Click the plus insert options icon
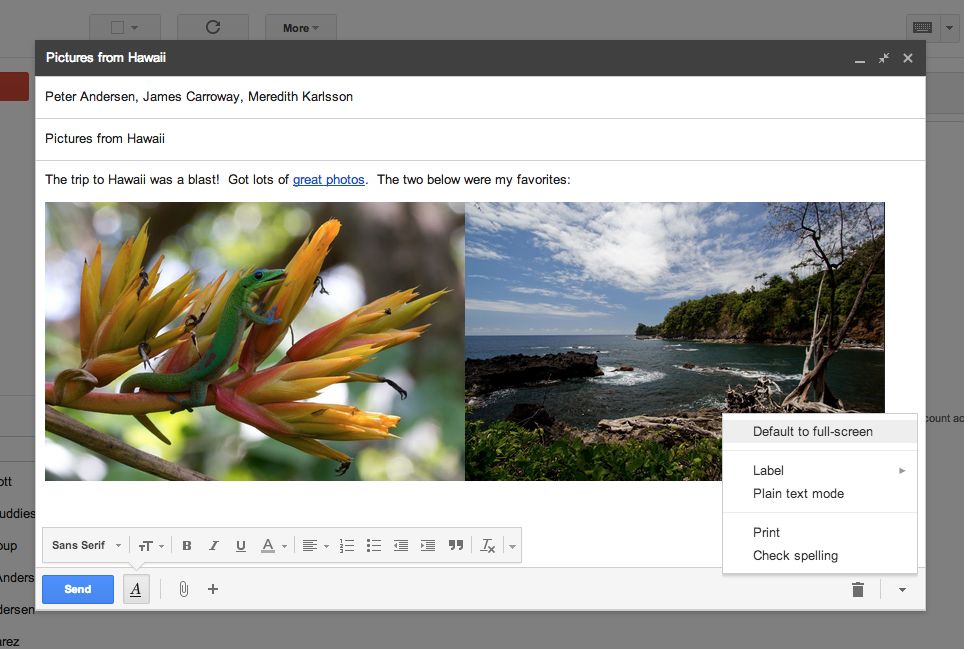The image size is (964, 649). coord(213,589)
